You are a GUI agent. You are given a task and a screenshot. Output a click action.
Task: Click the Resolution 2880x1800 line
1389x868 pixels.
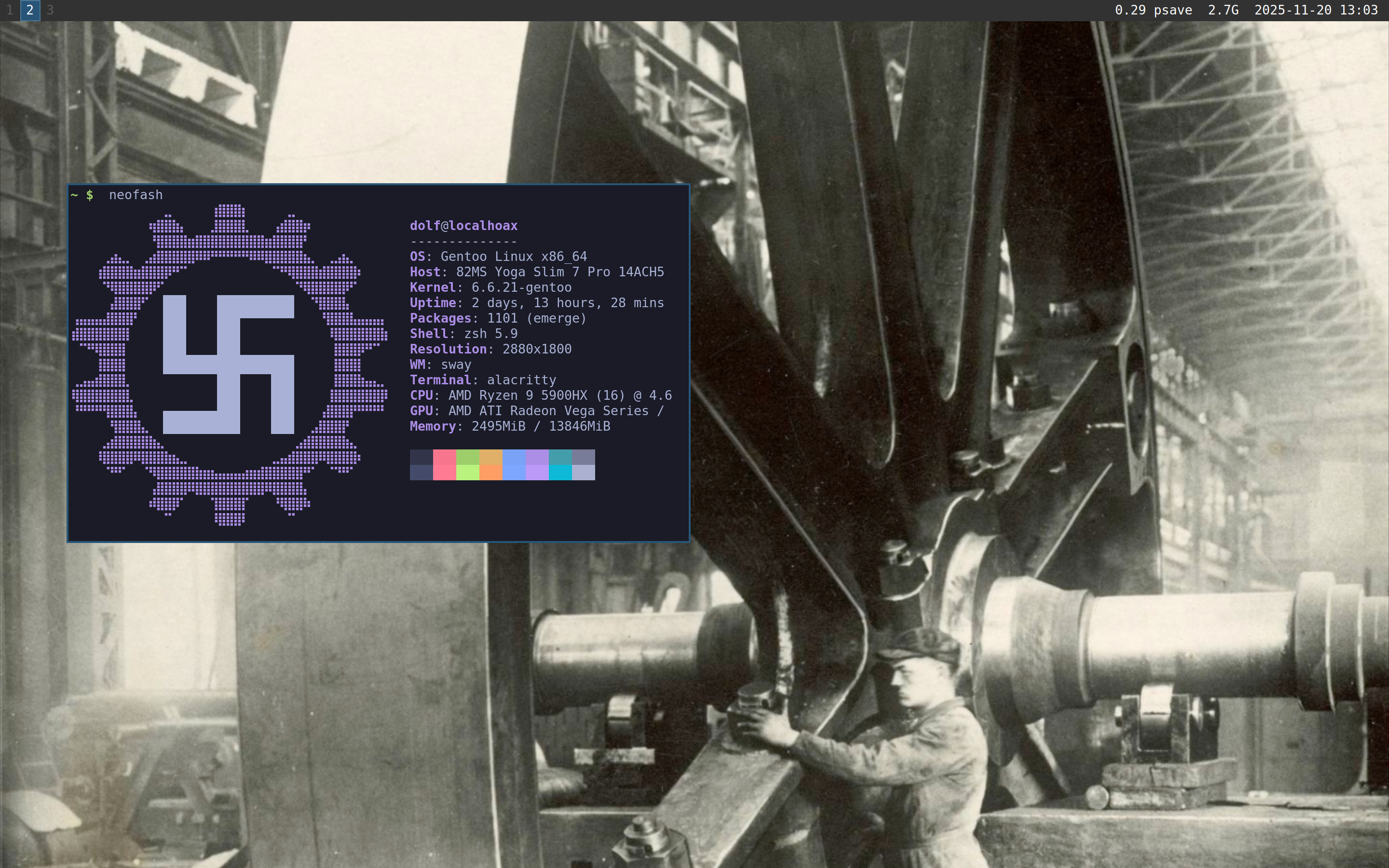(x=490, y=349)
